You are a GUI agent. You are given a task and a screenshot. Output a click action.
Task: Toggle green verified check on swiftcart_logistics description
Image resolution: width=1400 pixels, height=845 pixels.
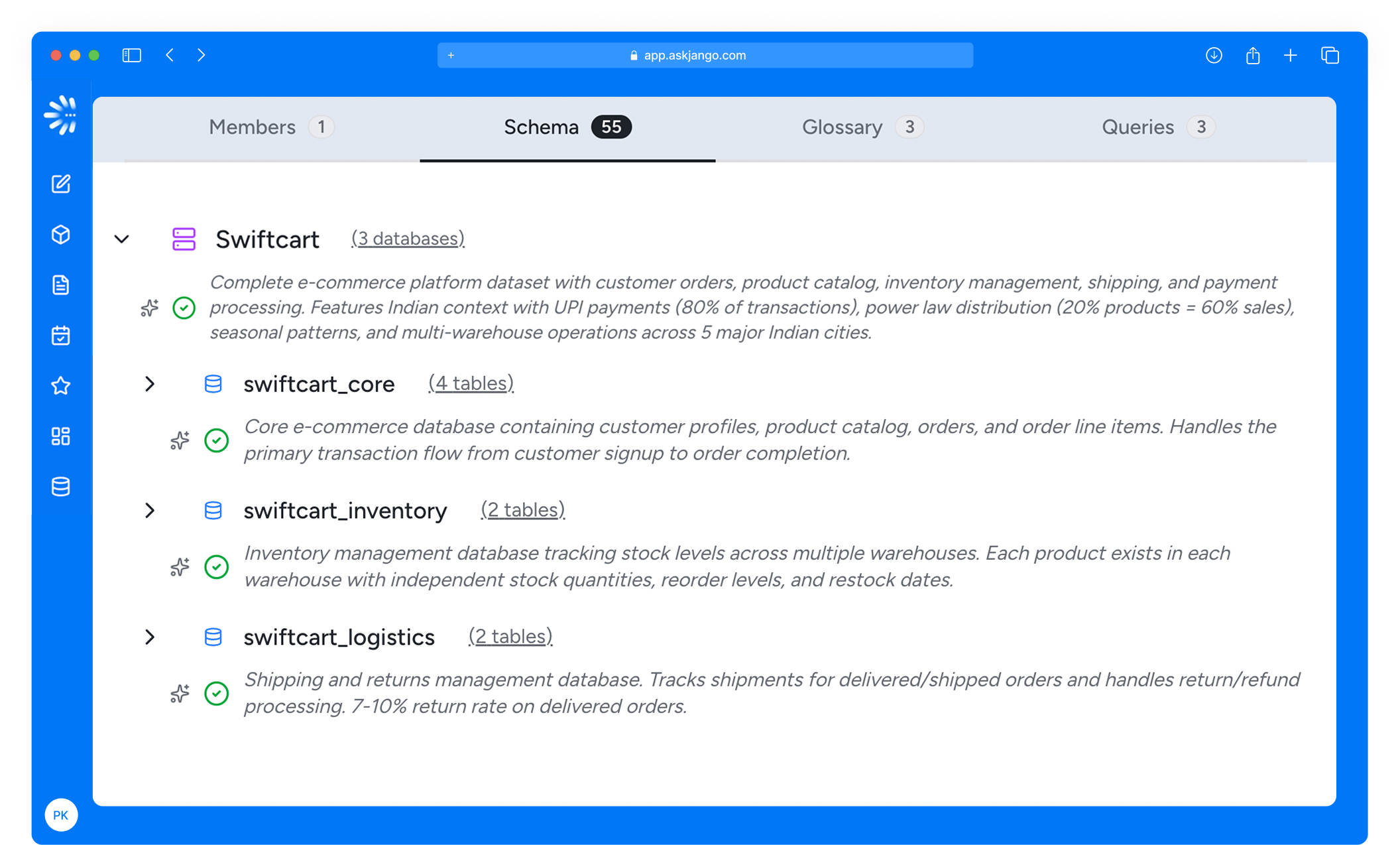pyautogui.click(x=217, y=694)
